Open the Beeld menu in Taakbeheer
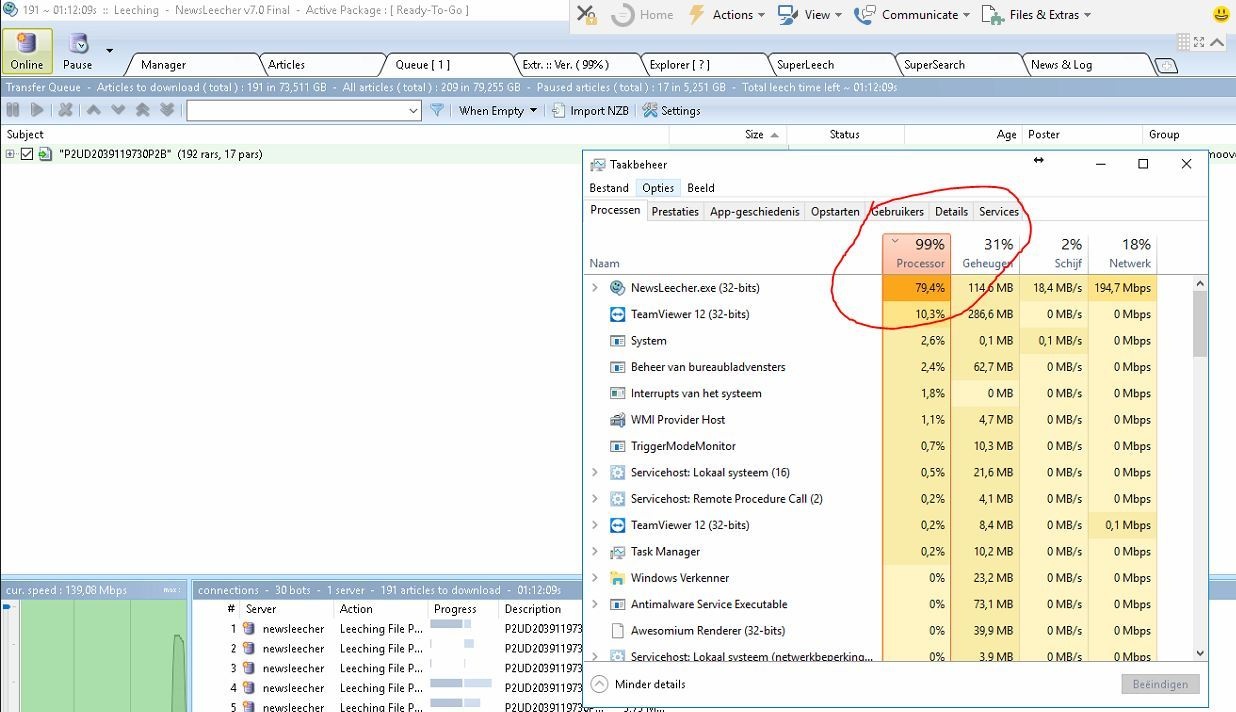 (701, 188)
